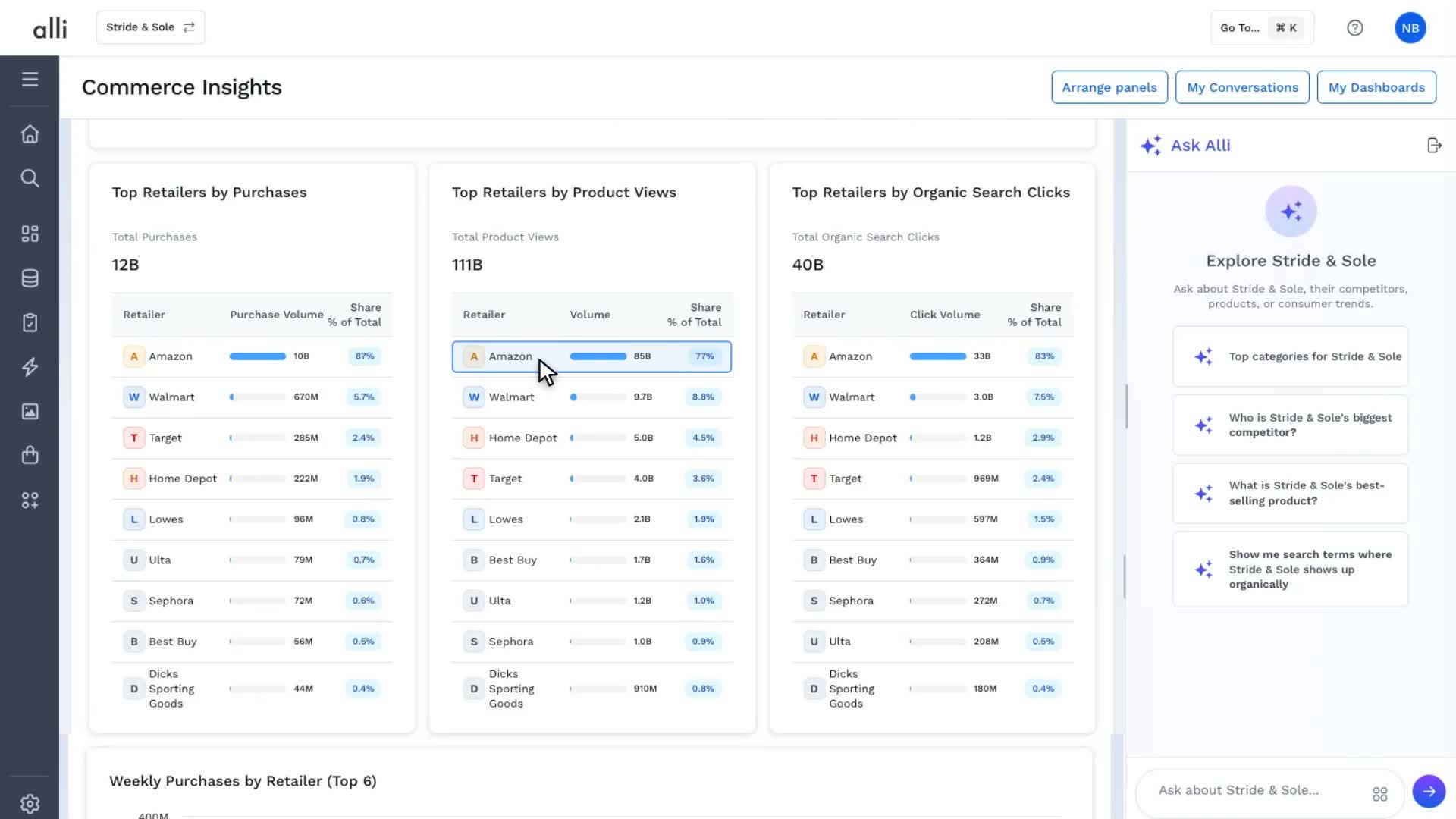Click Total Product Views value 111B
Screen dimensions: 1456x819
click(467, 265)
